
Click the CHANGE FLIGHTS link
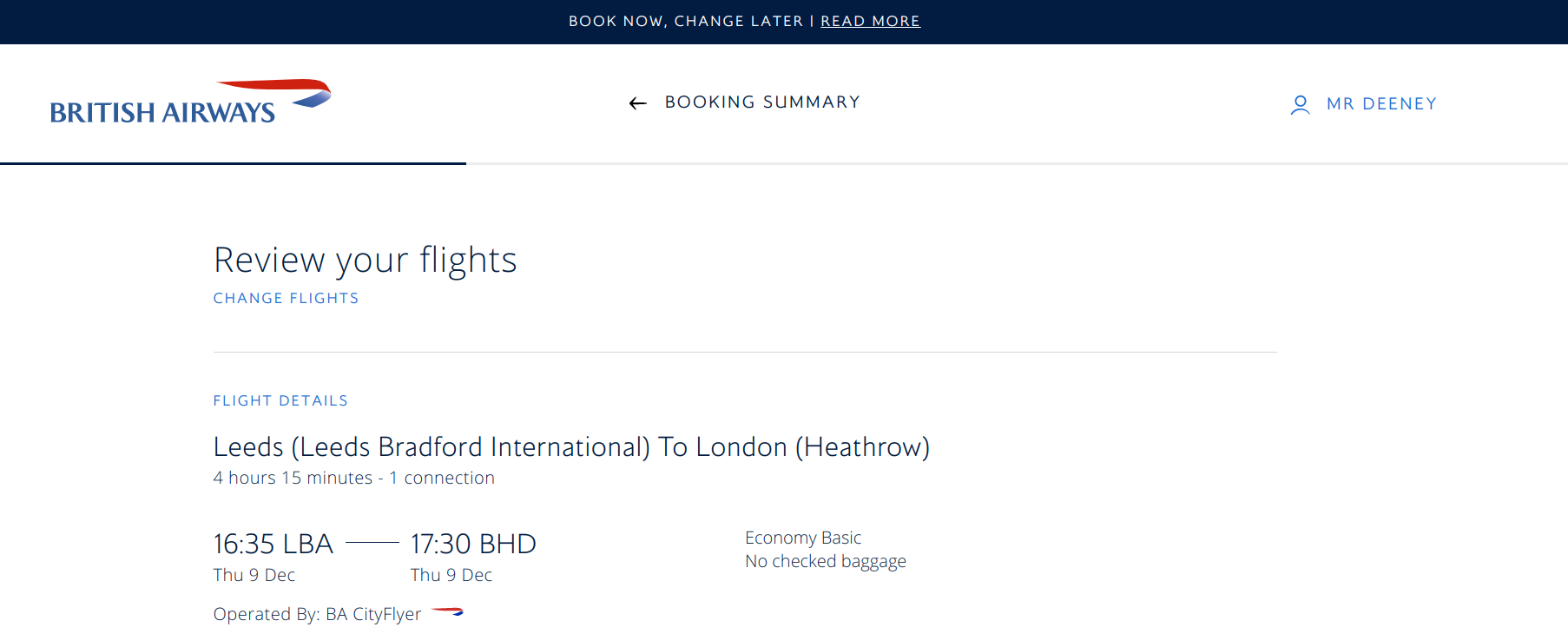(286, 298)
